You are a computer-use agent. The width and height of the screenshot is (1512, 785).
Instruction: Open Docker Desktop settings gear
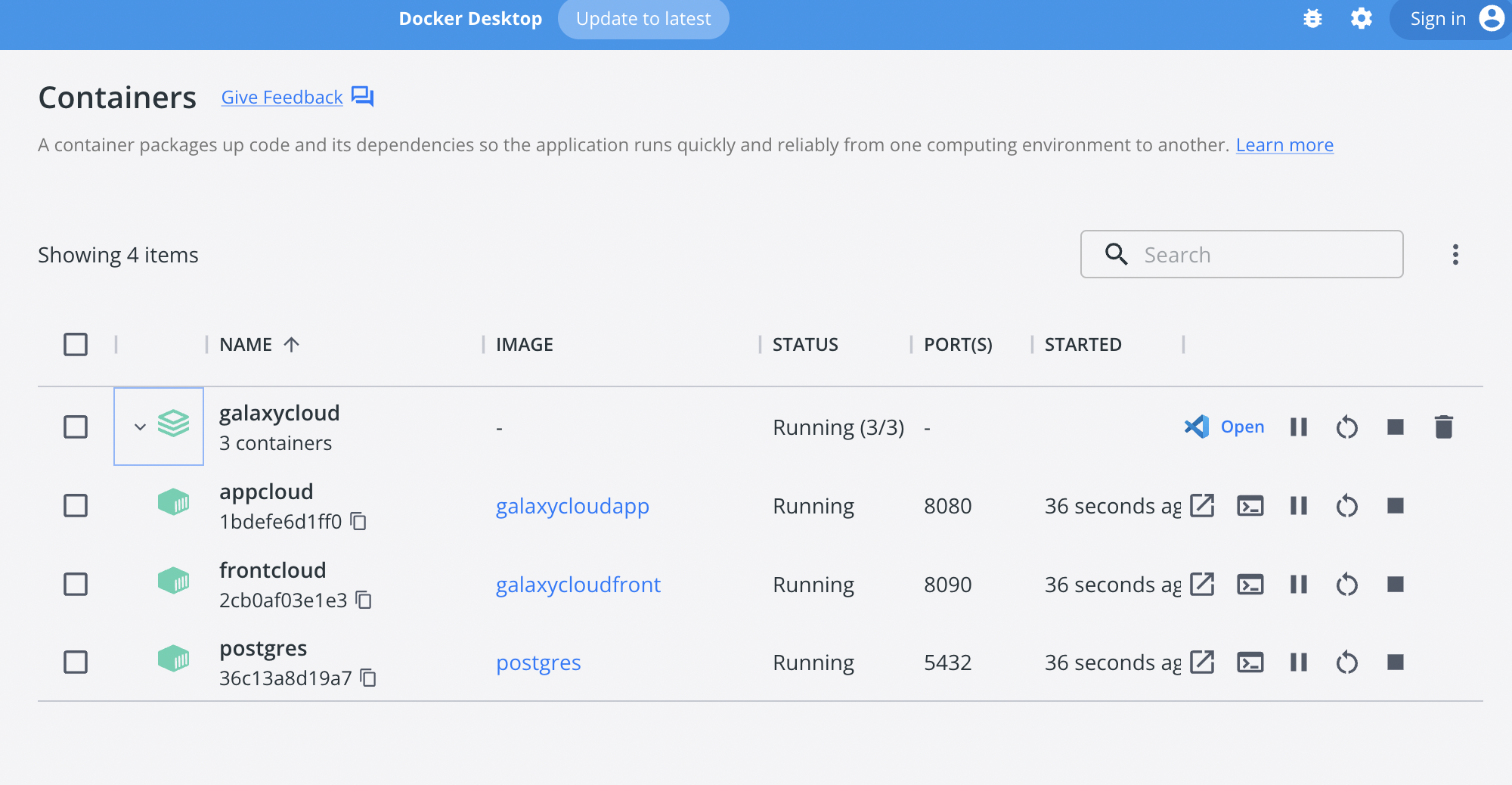[1362, 19]
